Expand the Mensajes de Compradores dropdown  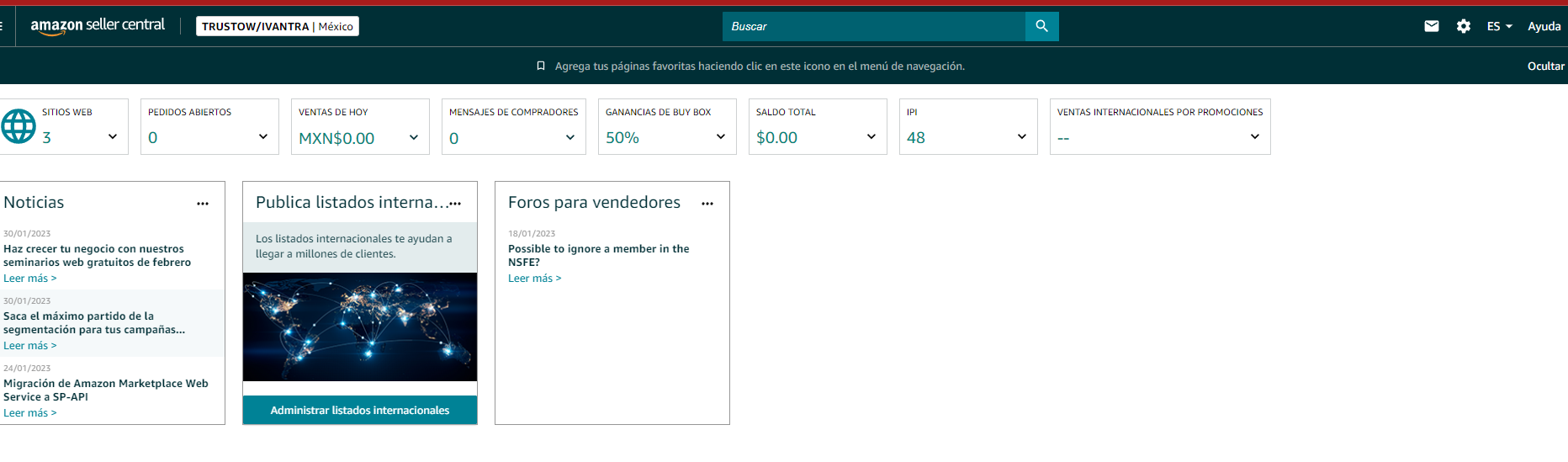tap(570, 137)
